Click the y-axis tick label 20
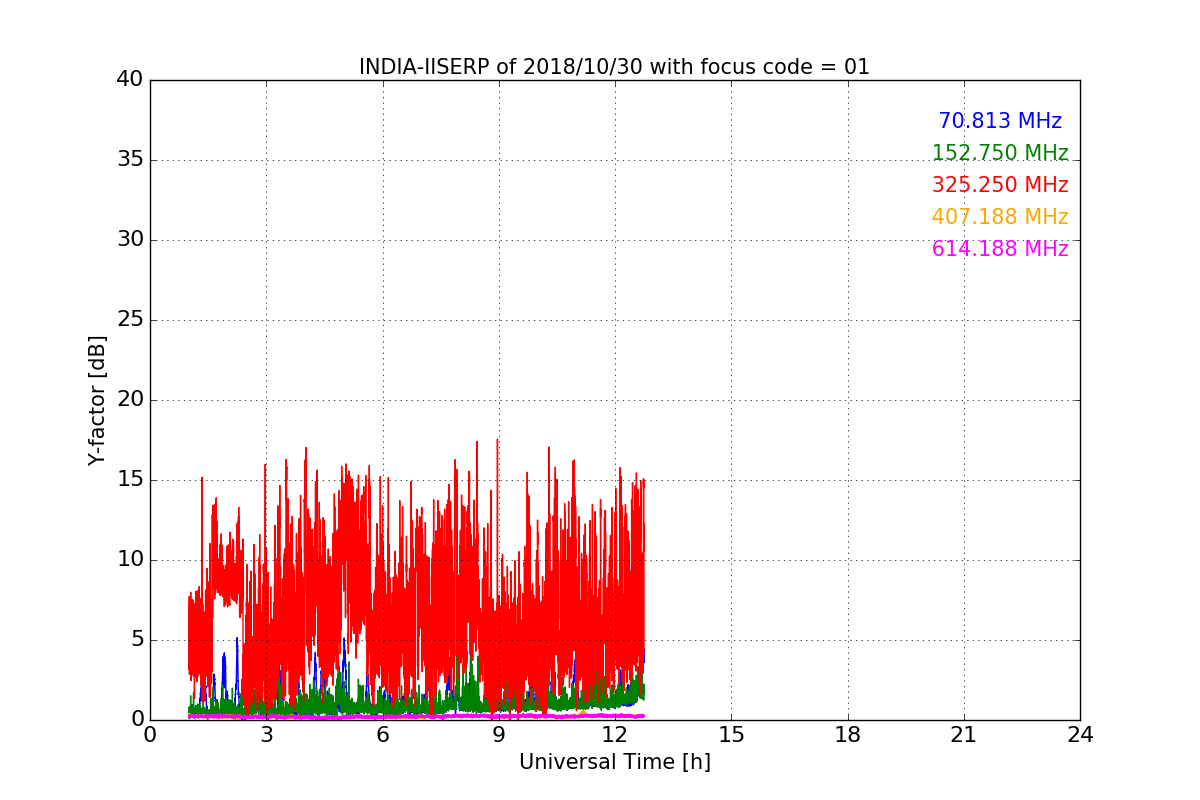The image size is (1200, 800). click(129, 400)
